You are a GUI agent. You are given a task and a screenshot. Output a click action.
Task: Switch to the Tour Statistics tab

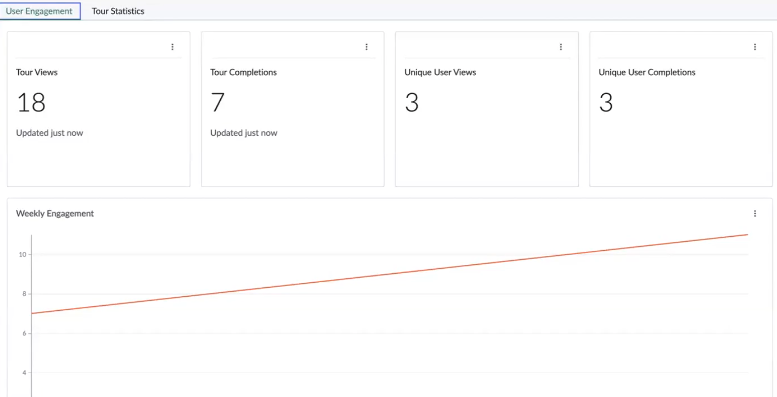point(118,11)
